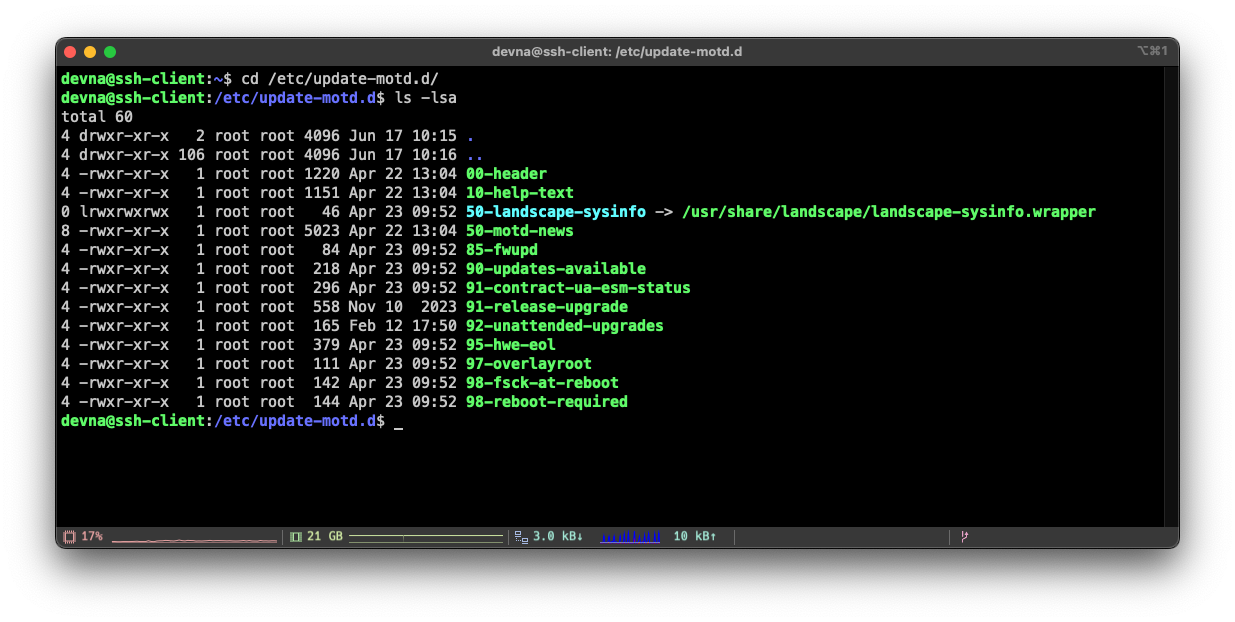Click the 97-overlayroot file name
Screen dimensions: 1235x622
pyautogui.click(x=529, y=364)
